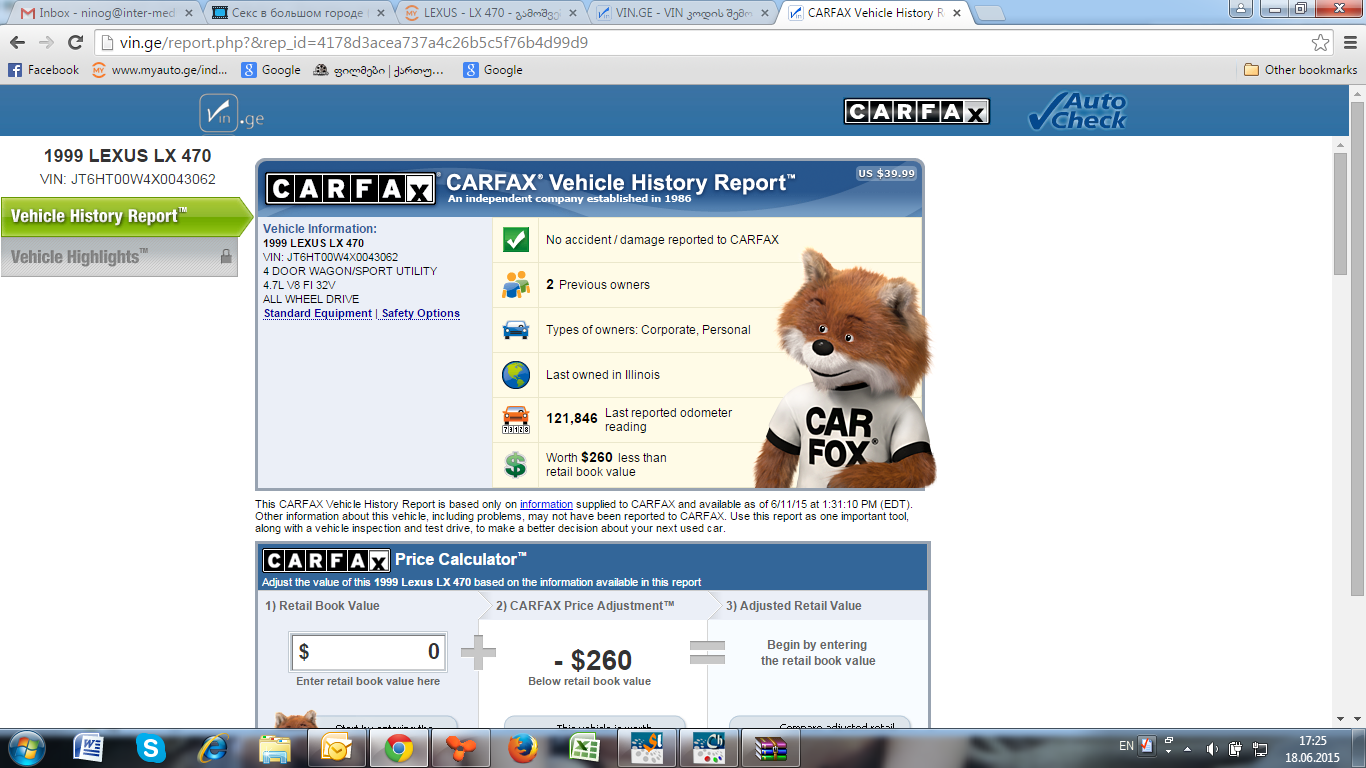Screen dimensions: 1366x768
Task: Launch Microsoft Word from the taskbar
Action: pyautogui.click(x=89, y=748)
